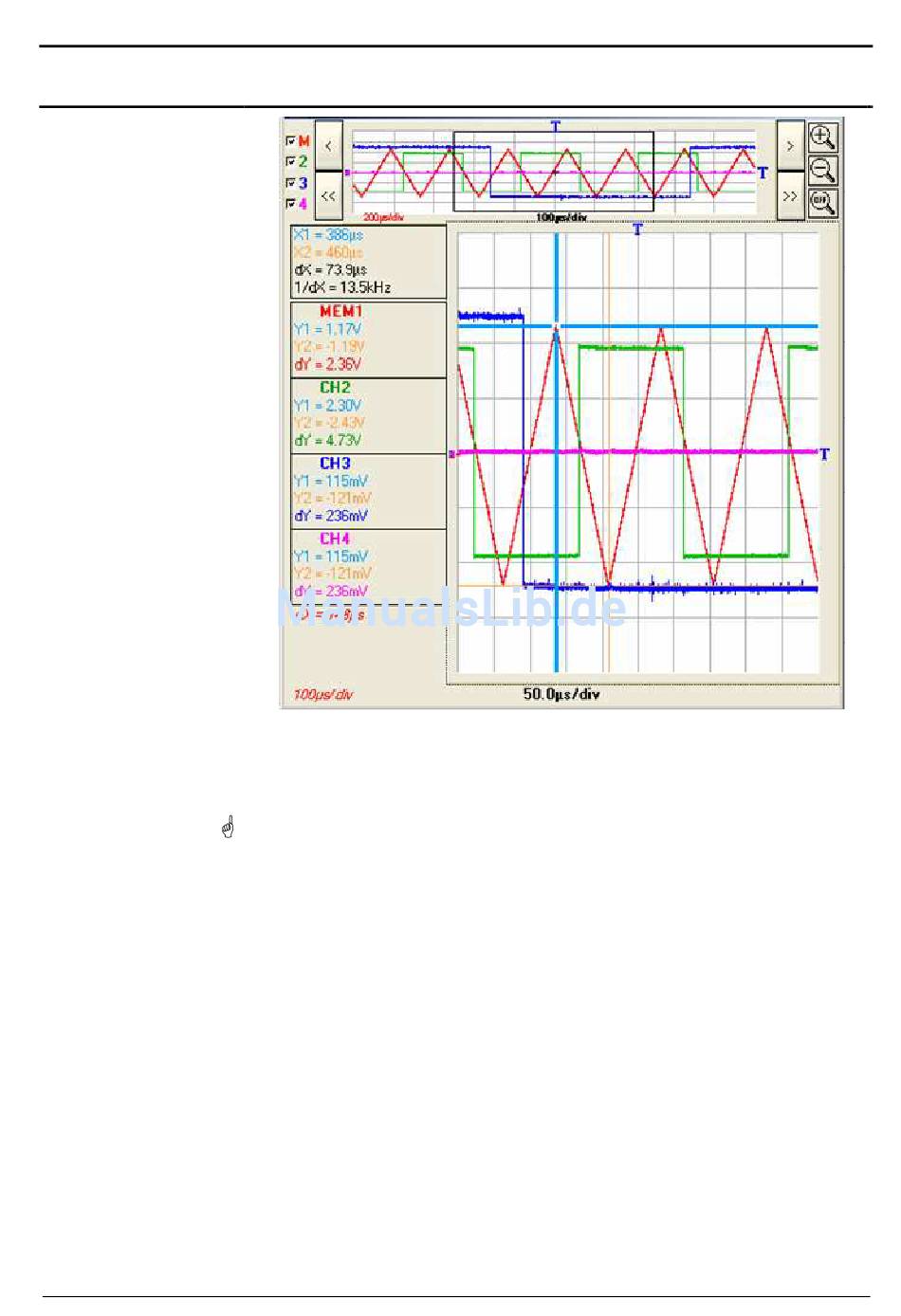The image size is (901, 1316).
Task: Click the 'Y2 = -2.43V' CH2 value
Action: click(329, 423)
